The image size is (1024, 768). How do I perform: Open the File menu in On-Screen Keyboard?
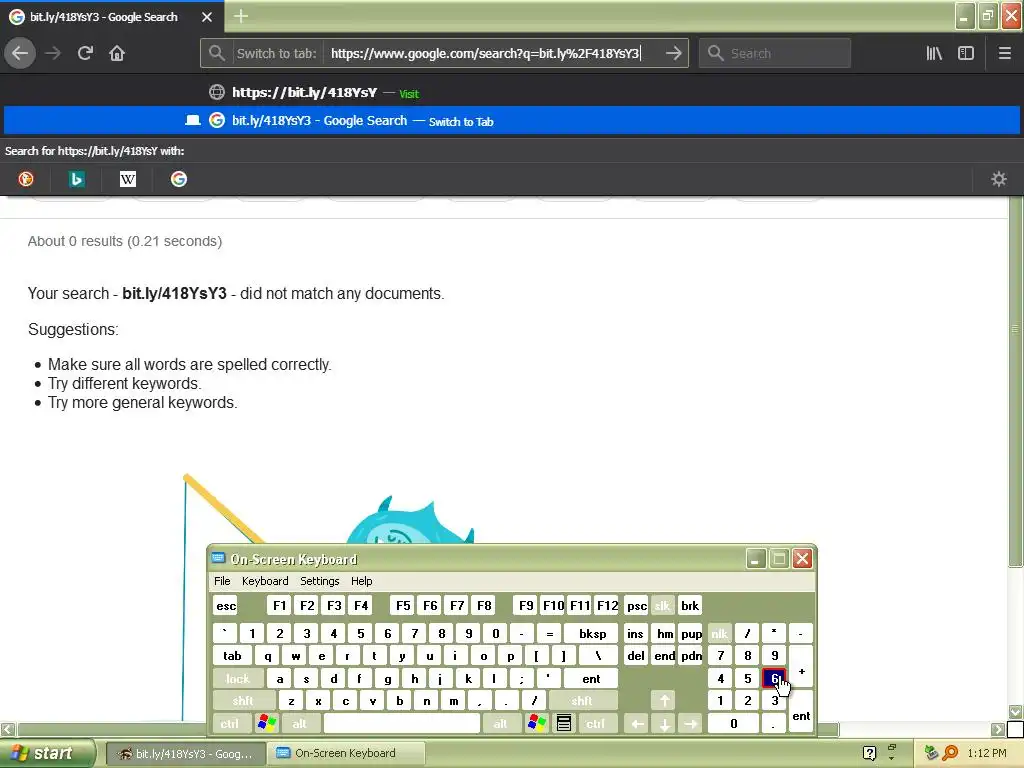[x=222, y=581]
